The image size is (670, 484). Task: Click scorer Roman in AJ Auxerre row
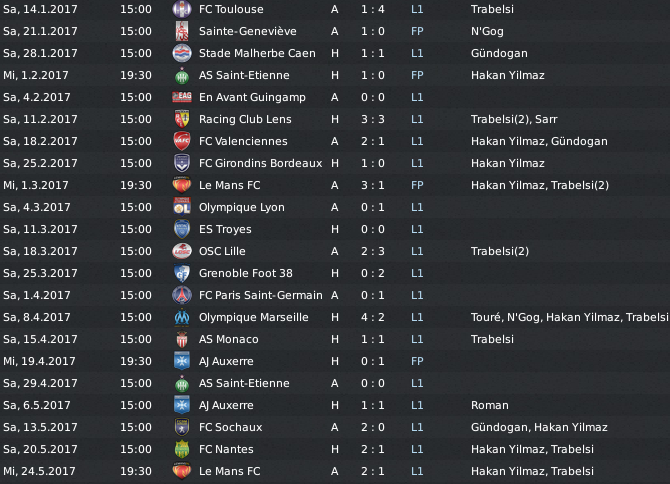(490, 405)
